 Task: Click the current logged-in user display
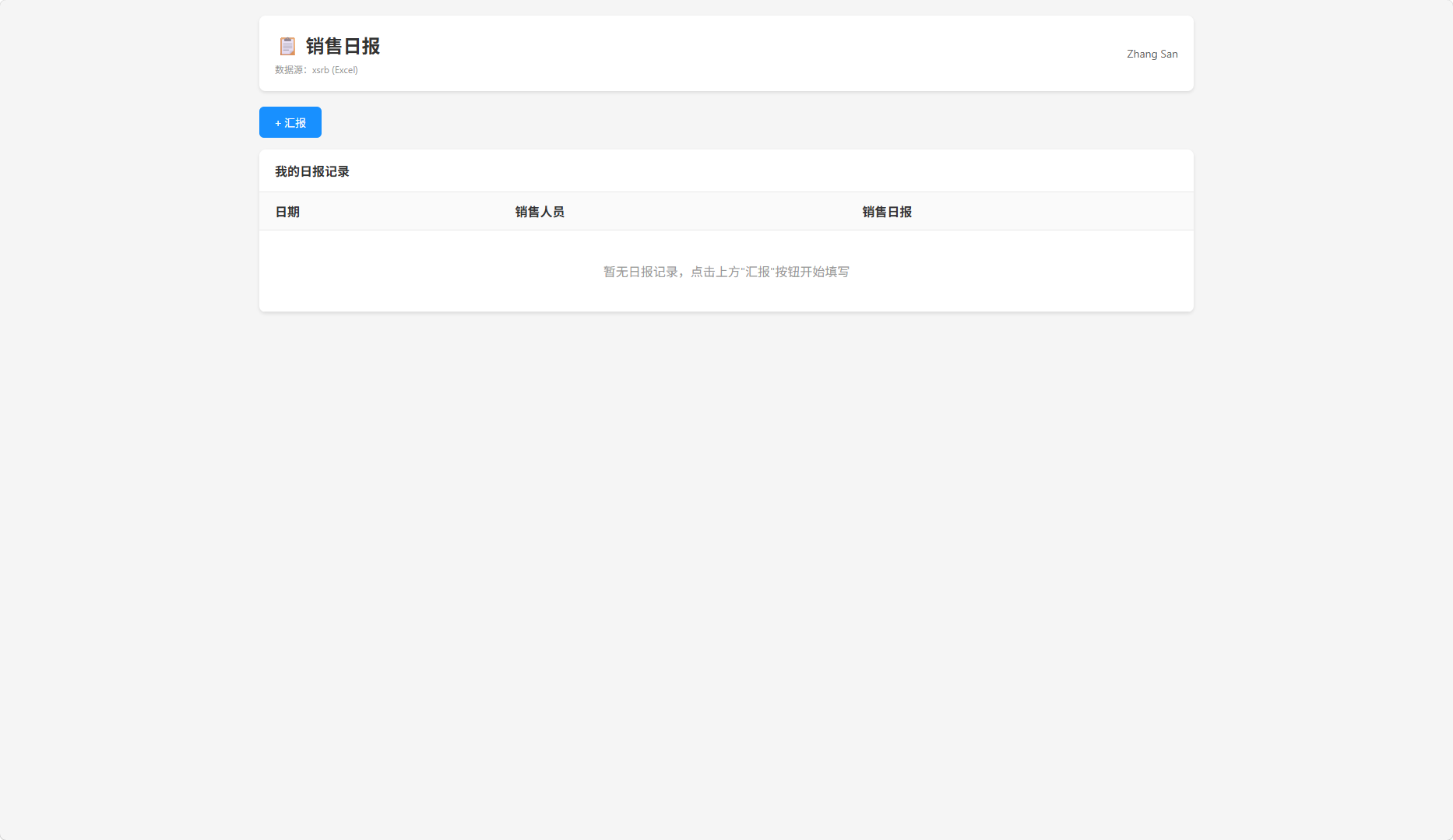tap(1152, 54)
